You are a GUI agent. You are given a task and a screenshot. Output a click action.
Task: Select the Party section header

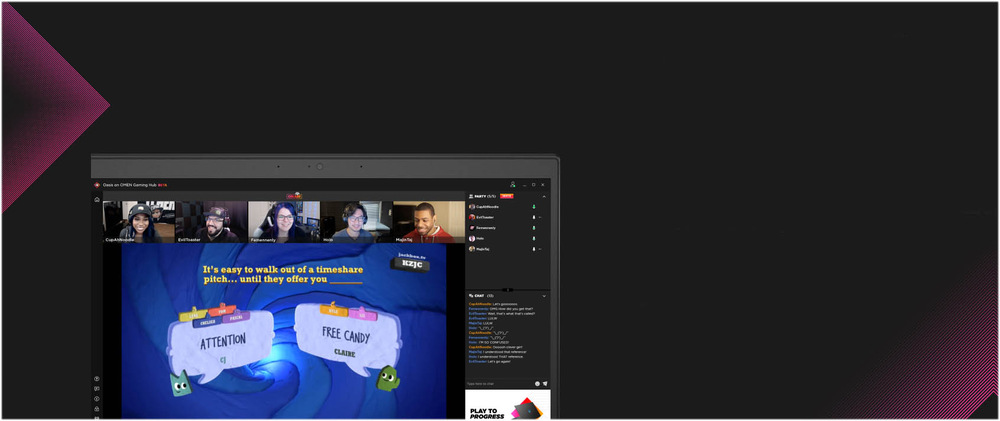pos(484,196)
